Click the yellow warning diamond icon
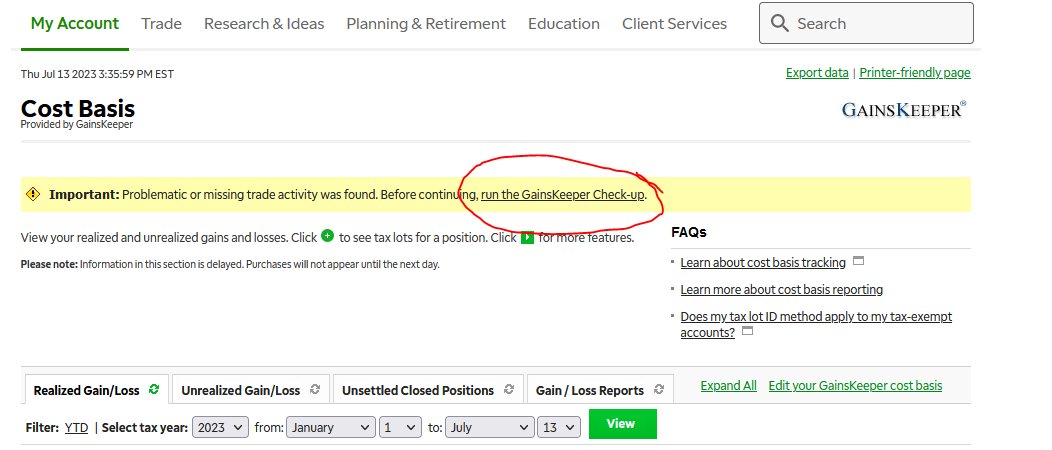Screen dimensions: 1052x450 [33, 194]
